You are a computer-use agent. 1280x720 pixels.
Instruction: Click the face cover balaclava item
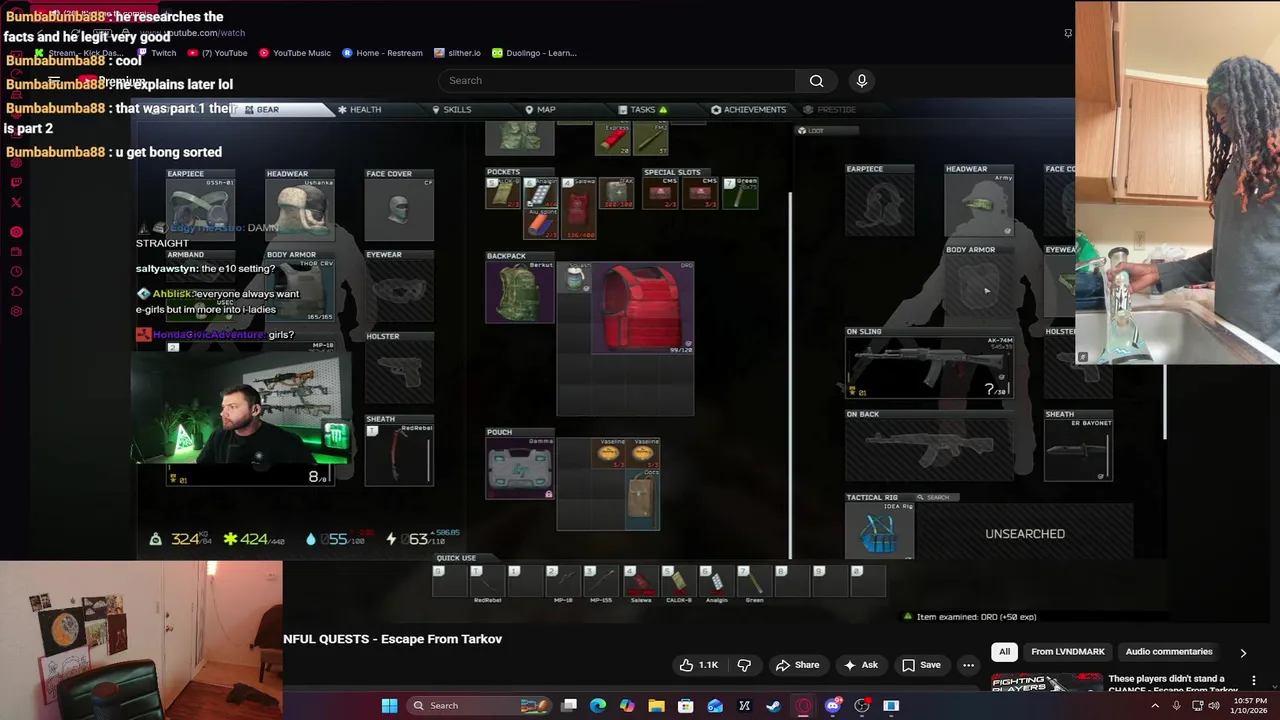pyautogui.click(x=399, y=208)
